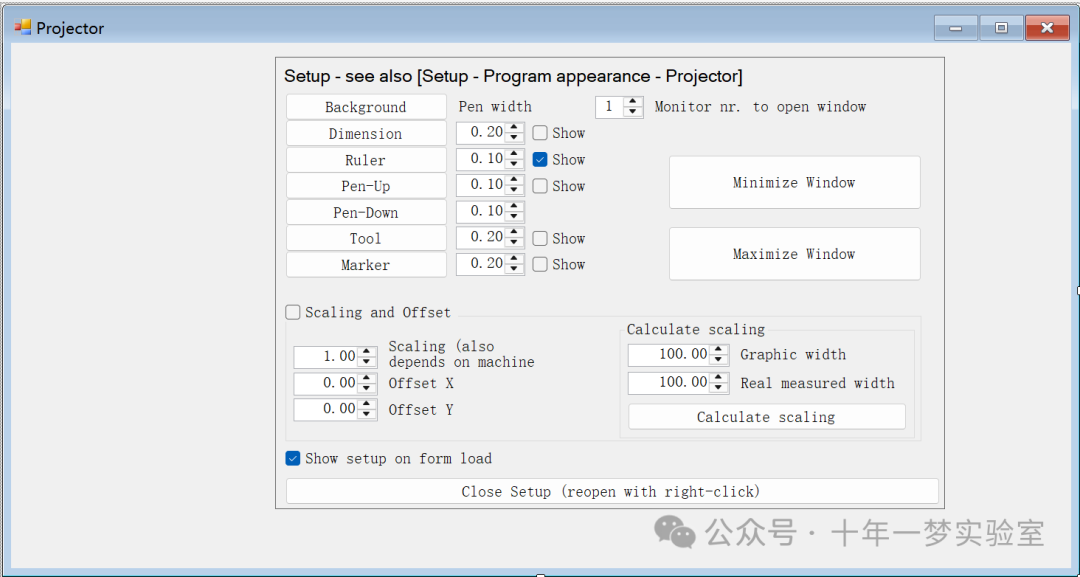The height and width of the screenshot is (577, 1080).
Task: Decrease Pen-Up pen width with down arrow
Action: 514,189
